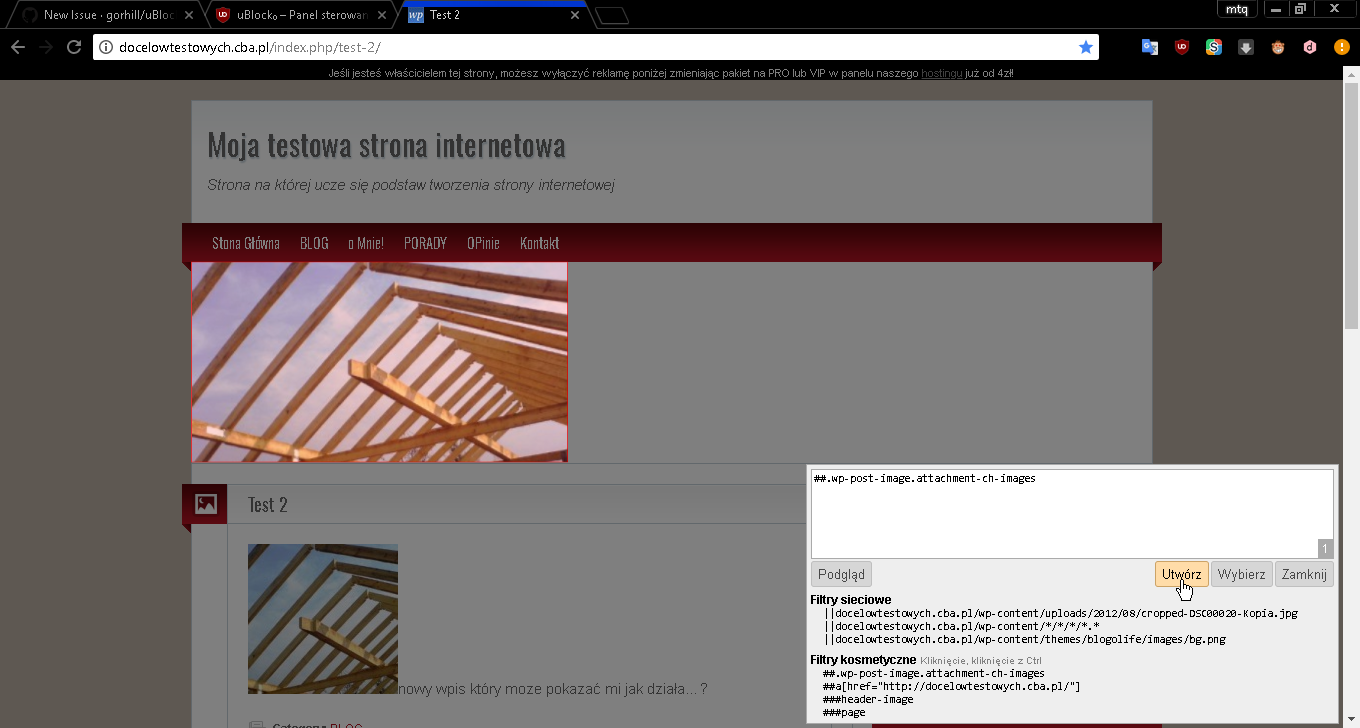The height and width of the screenshot is (728, 1360).
Task: Click the site info icon in address bar
Action: click(x=106, y=47)
